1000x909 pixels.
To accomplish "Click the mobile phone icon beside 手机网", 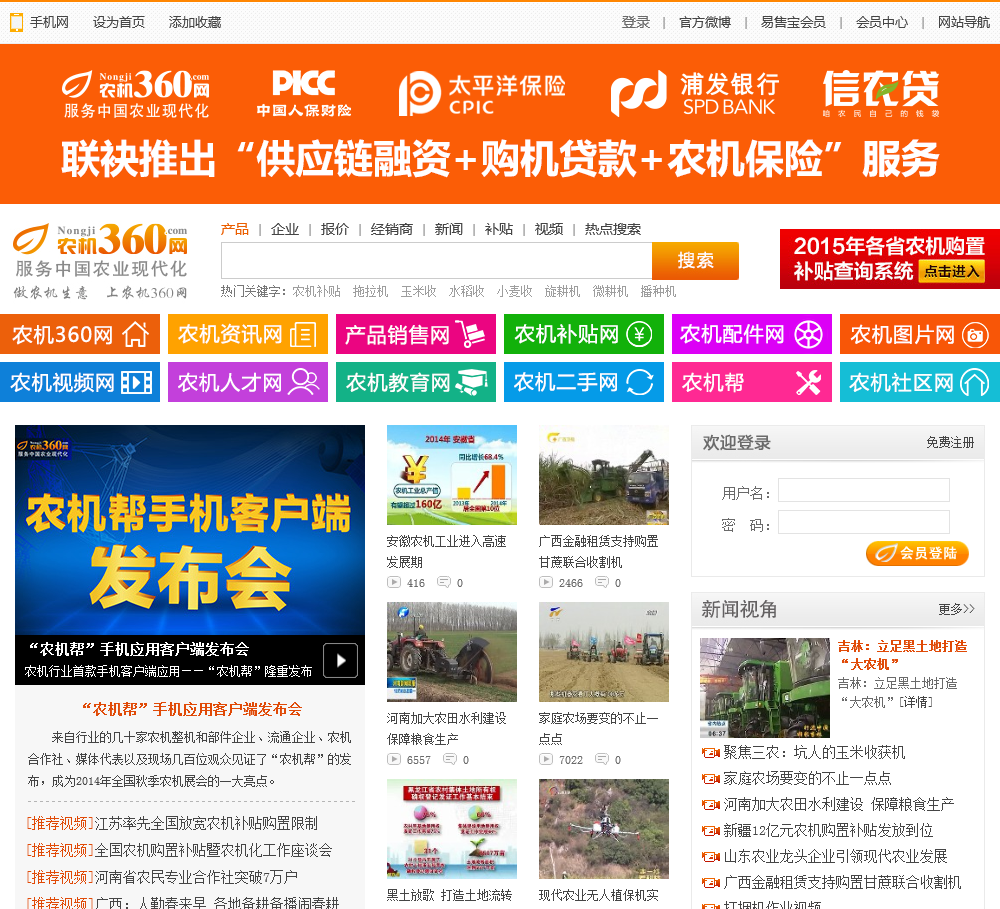I will coord(17,22).
